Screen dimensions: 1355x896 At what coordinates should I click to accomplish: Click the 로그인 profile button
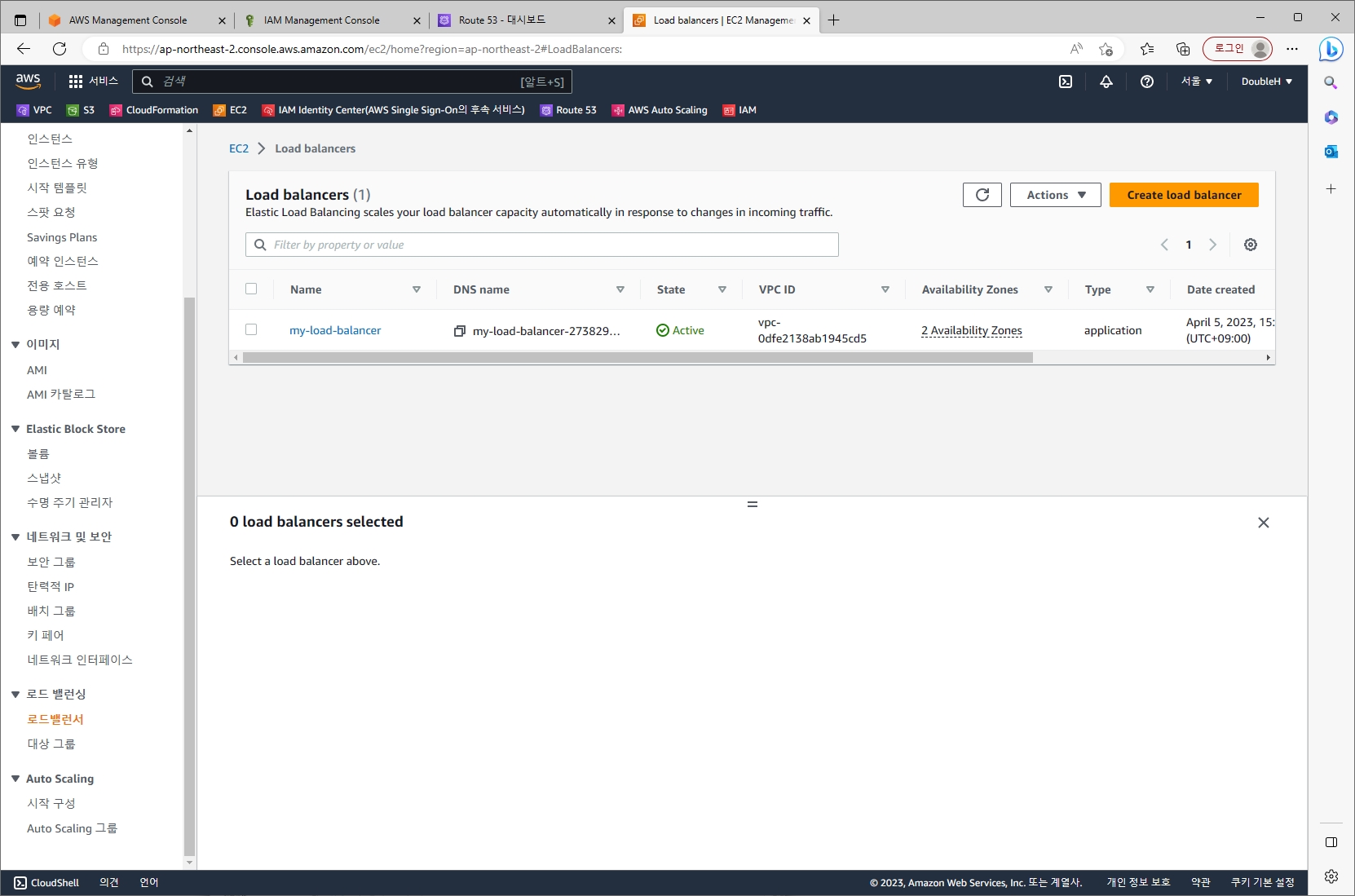[1238, 49]
